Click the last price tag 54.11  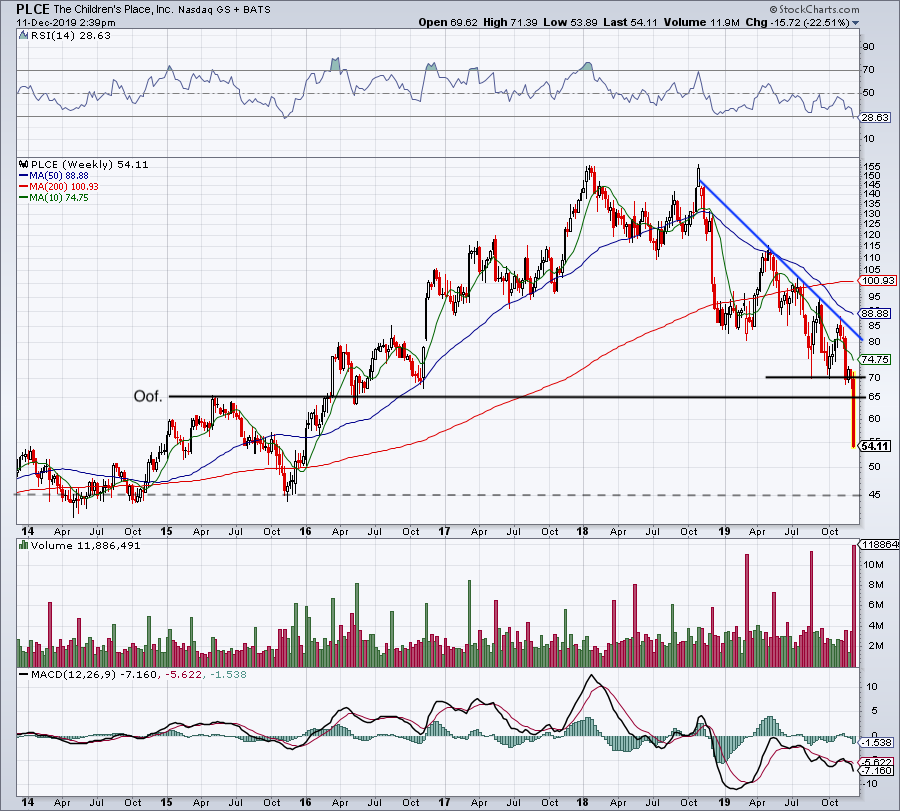[x=875, y=446]
